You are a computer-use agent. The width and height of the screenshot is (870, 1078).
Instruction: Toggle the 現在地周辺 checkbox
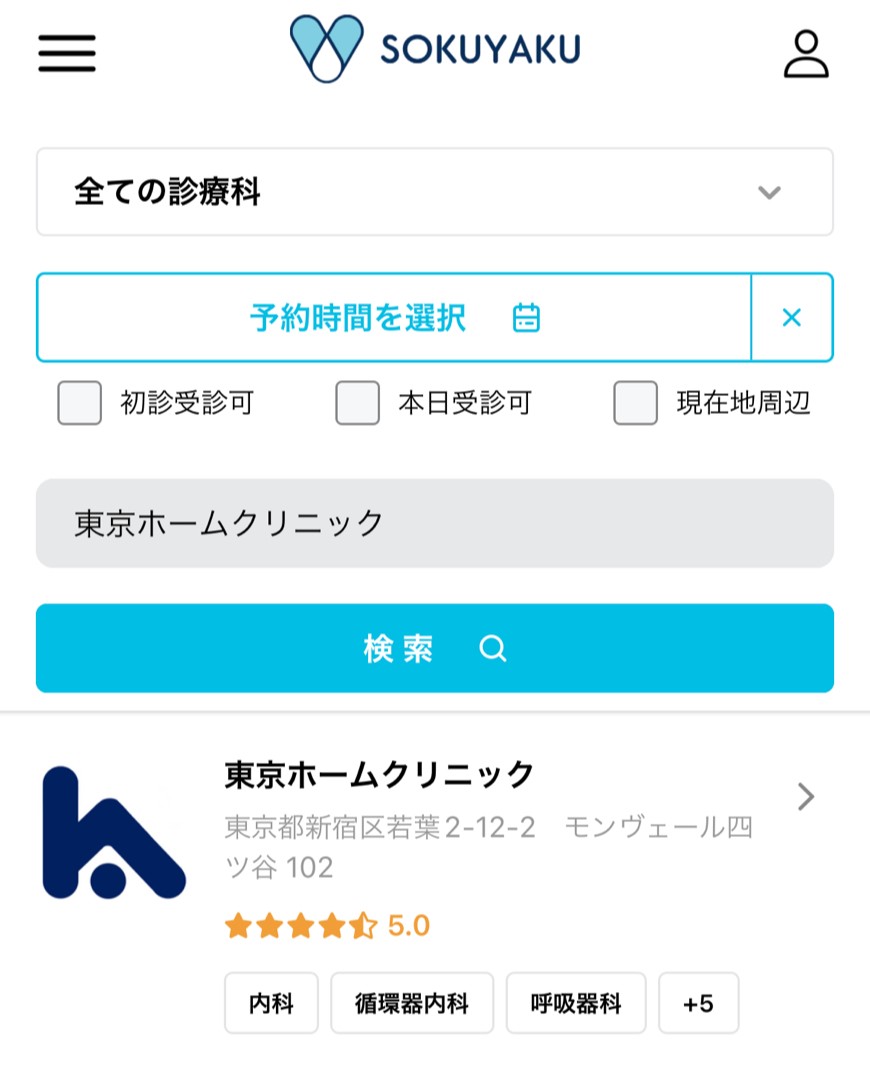tap(635, 403)
